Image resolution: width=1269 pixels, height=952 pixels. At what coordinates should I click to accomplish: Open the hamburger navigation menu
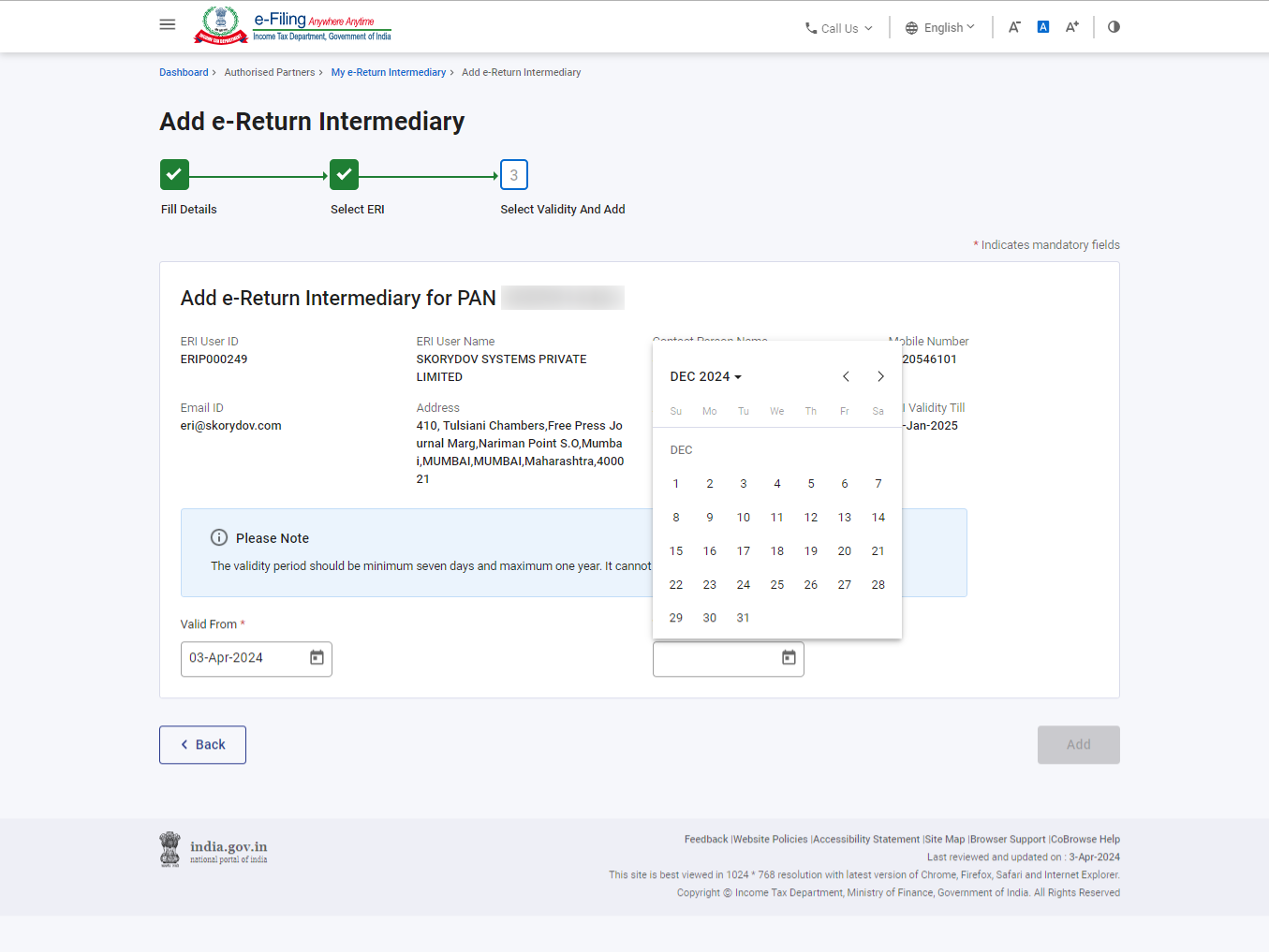tap(168, 24)
